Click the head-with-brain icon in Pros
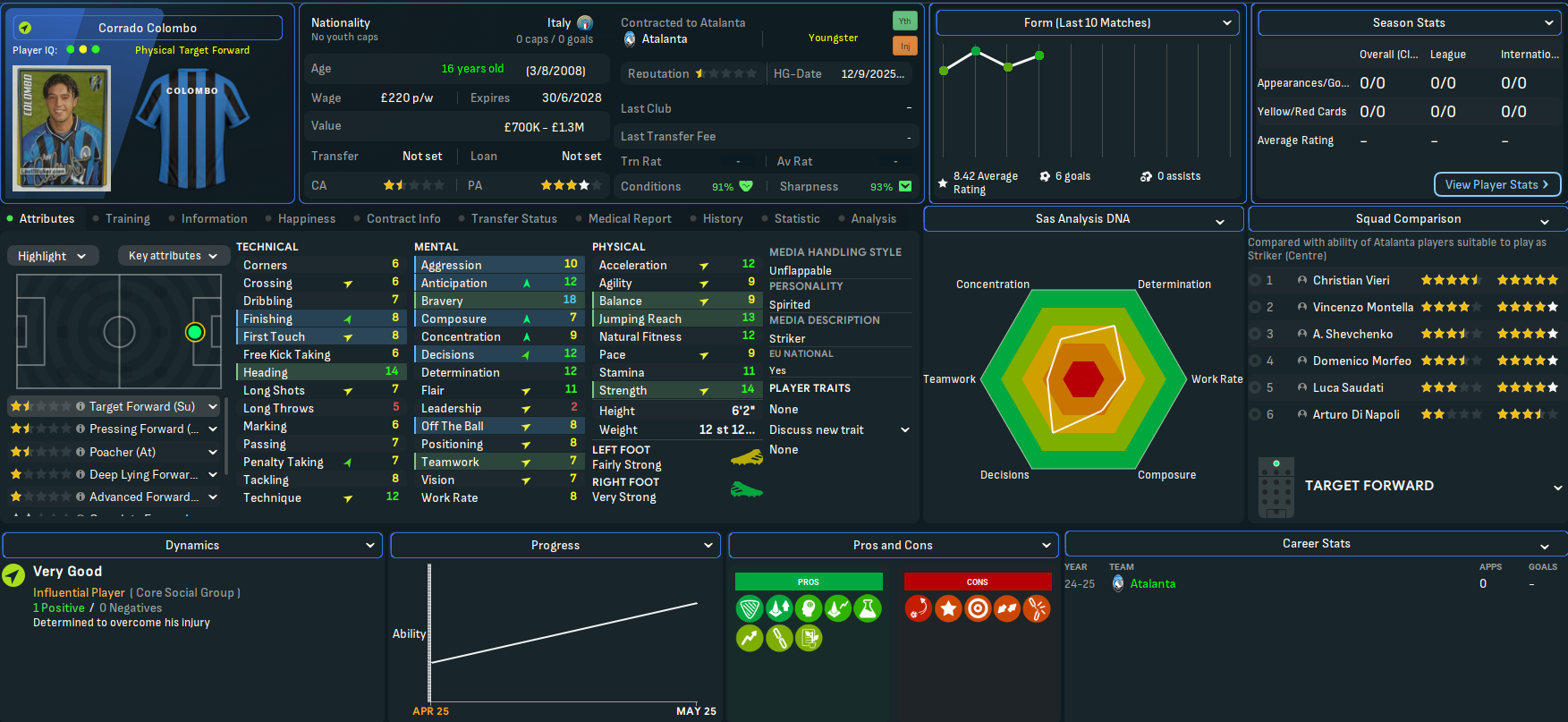 click(809, 609)
